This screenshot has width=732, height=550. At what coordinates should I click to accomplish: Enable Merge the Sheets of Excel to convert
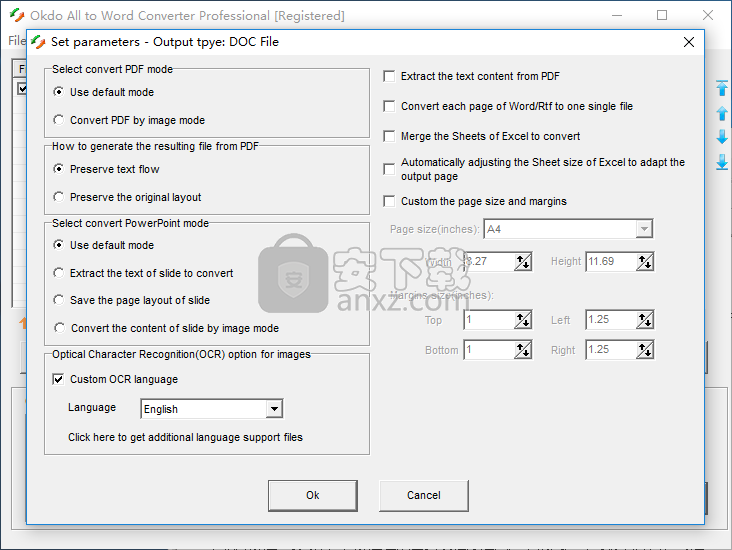coord(389,136)
